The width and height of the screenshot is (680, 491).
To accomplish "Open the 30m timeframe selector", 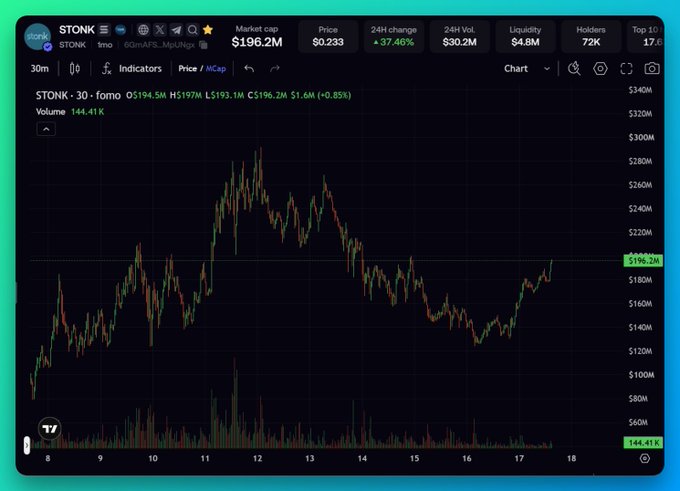I will [39, 69].
